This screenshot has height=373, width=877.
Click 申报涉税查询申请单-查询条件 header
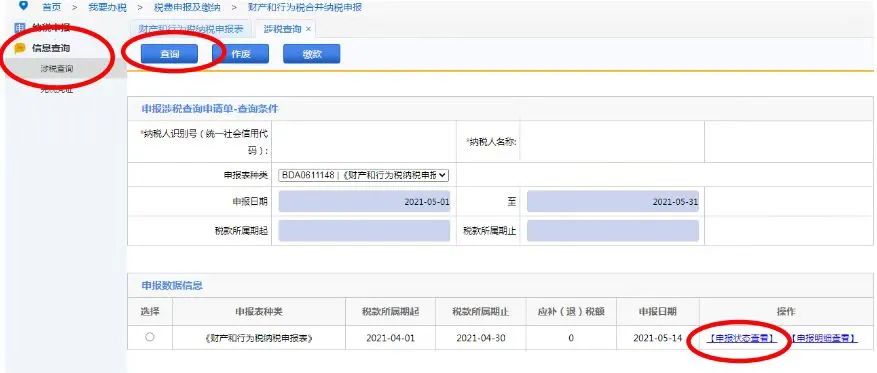point(210,109)
